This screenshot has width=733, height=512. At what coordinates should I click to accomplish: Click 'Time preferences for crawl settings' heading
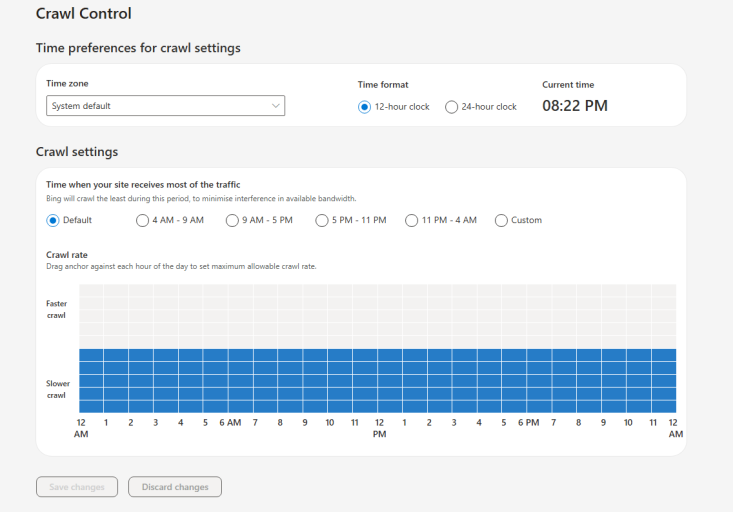click(x=138, y=48)
